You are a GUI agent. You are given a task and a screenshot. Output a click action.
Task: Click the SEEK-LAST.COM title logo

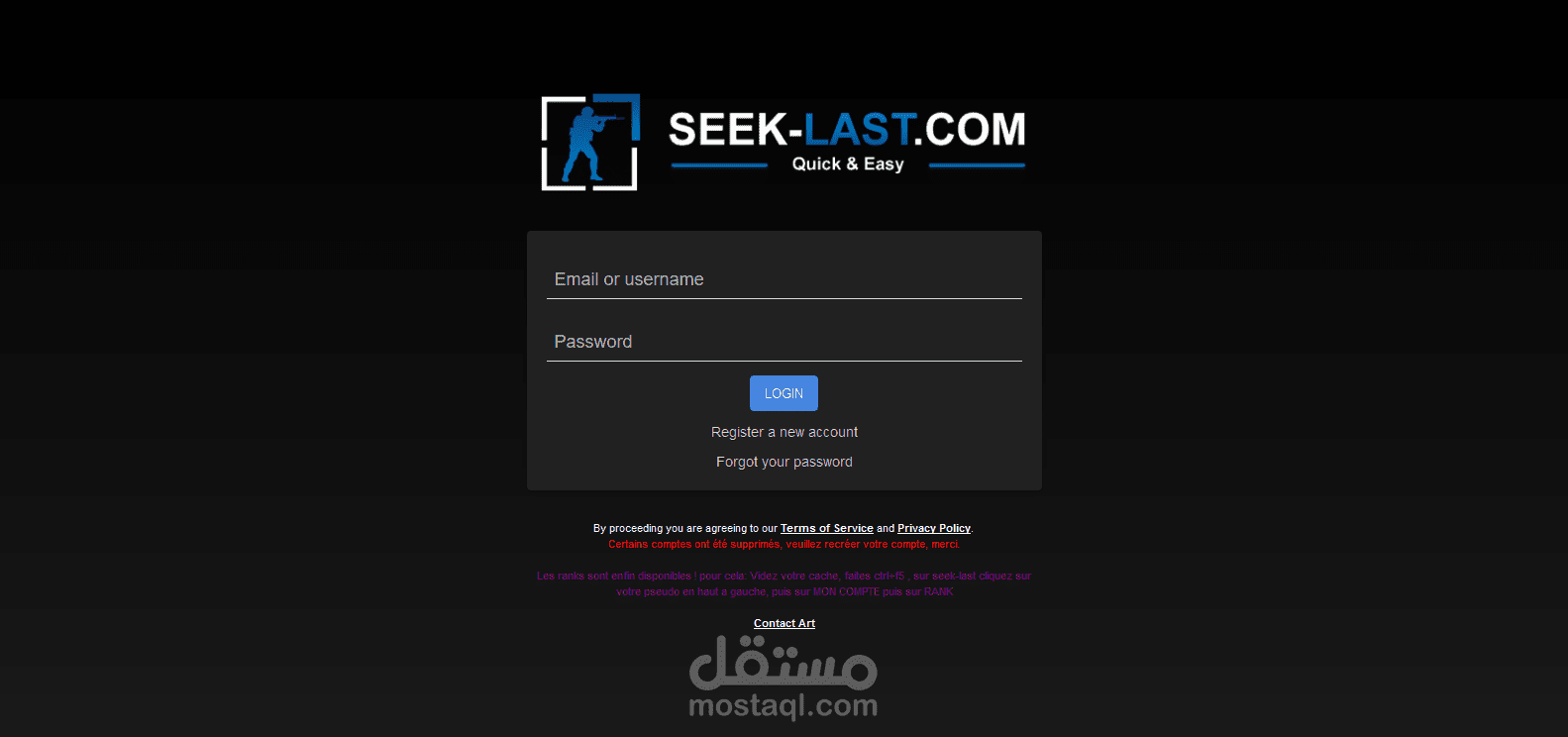(847, 130)
